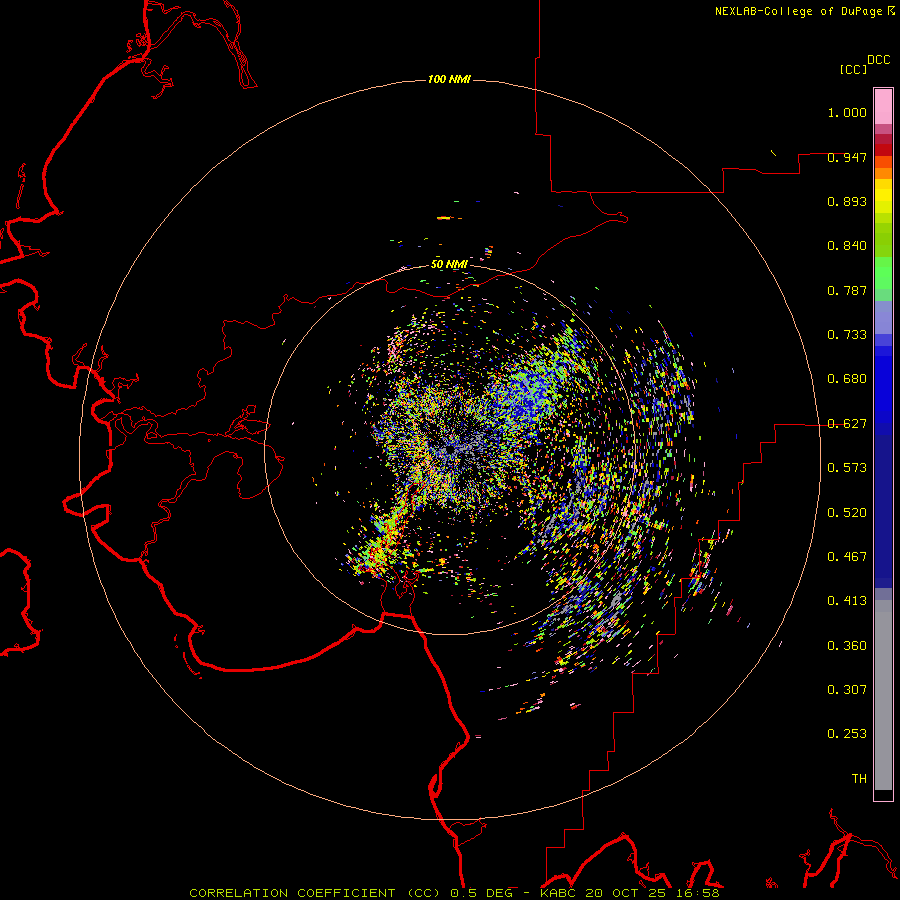Click the CORRELATION COEFFICIENT caption text
900x900 pixels.
292,893
